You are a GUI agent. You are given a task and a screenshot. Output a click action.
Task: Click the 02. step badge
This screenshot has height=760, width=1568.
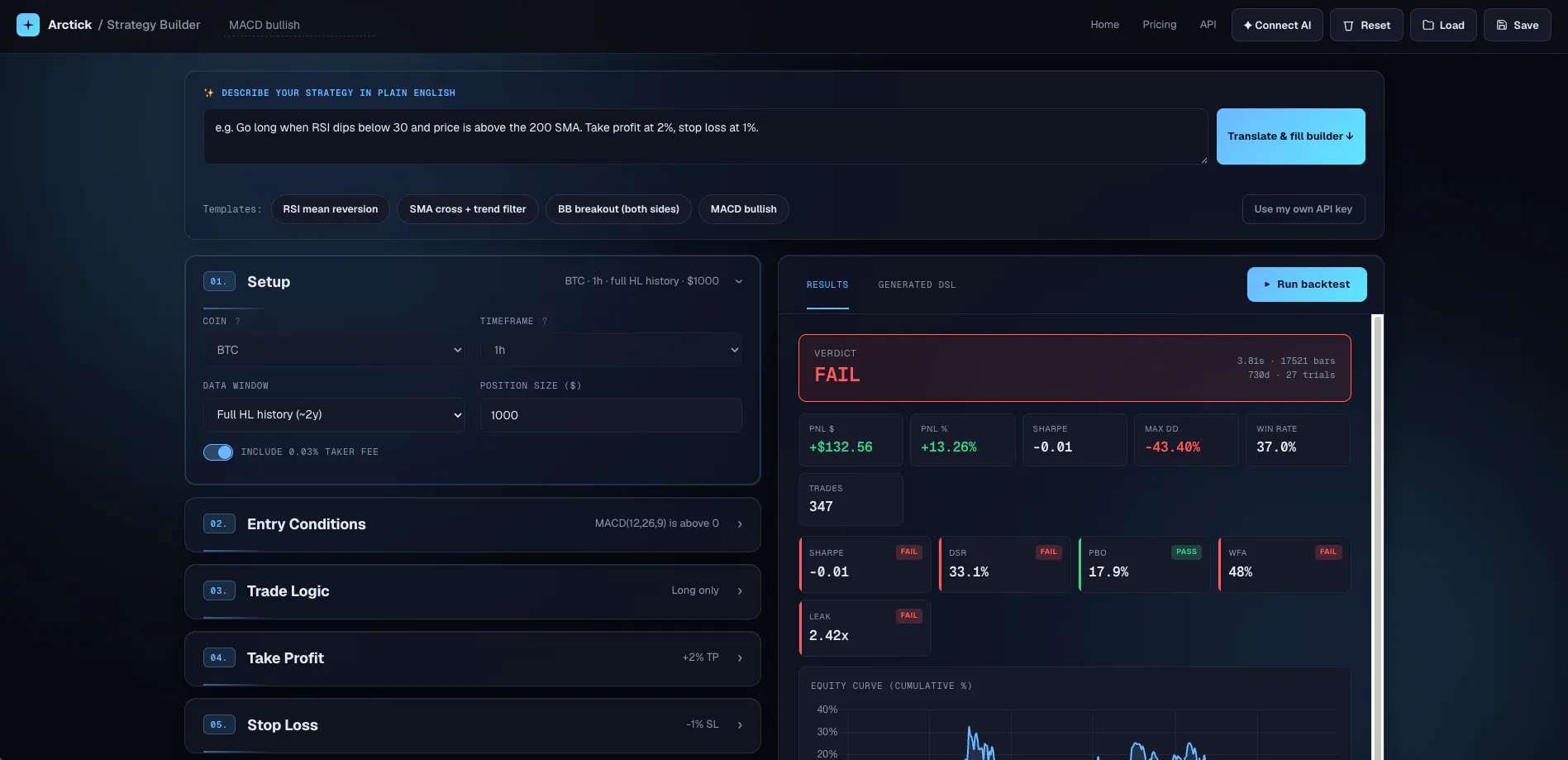pyautogui.click(x=219, y=523)
